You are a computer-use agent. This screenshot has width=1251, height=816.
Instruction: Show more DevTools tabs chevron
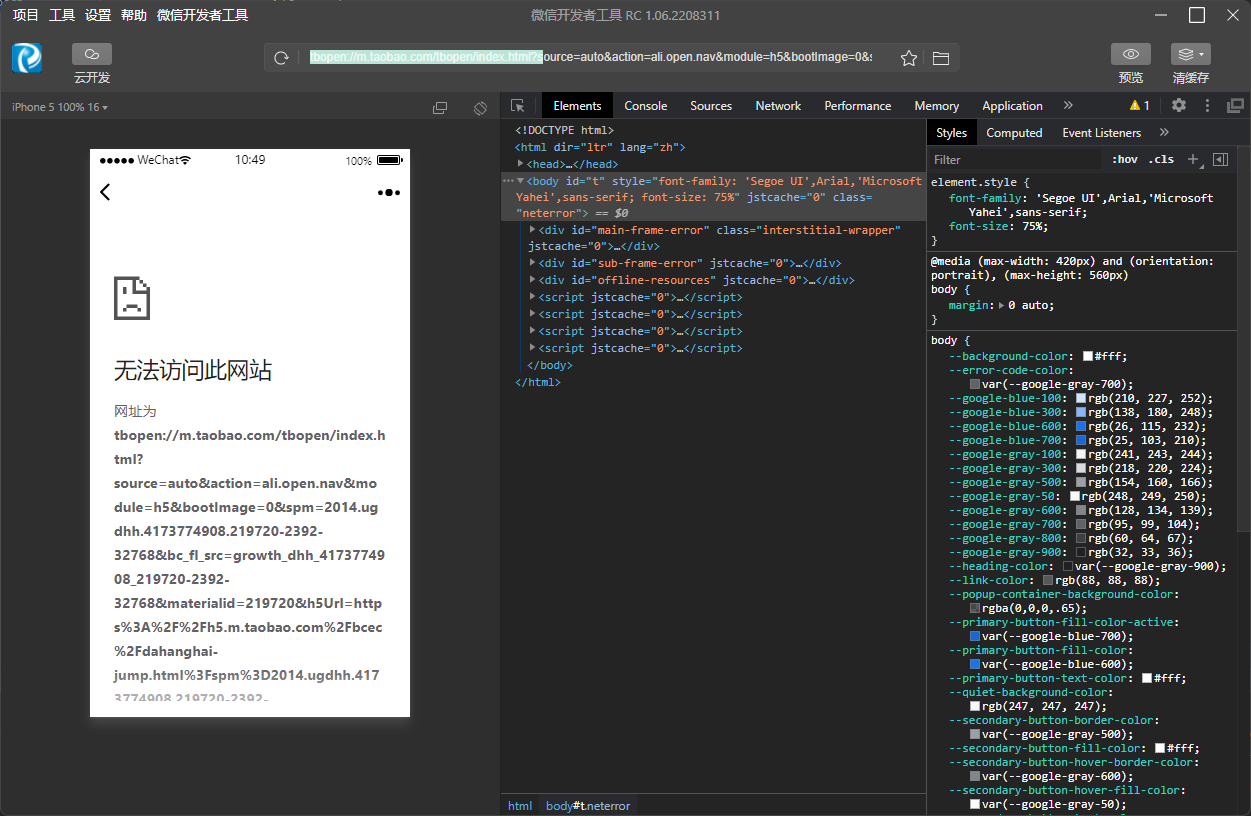1068,105
